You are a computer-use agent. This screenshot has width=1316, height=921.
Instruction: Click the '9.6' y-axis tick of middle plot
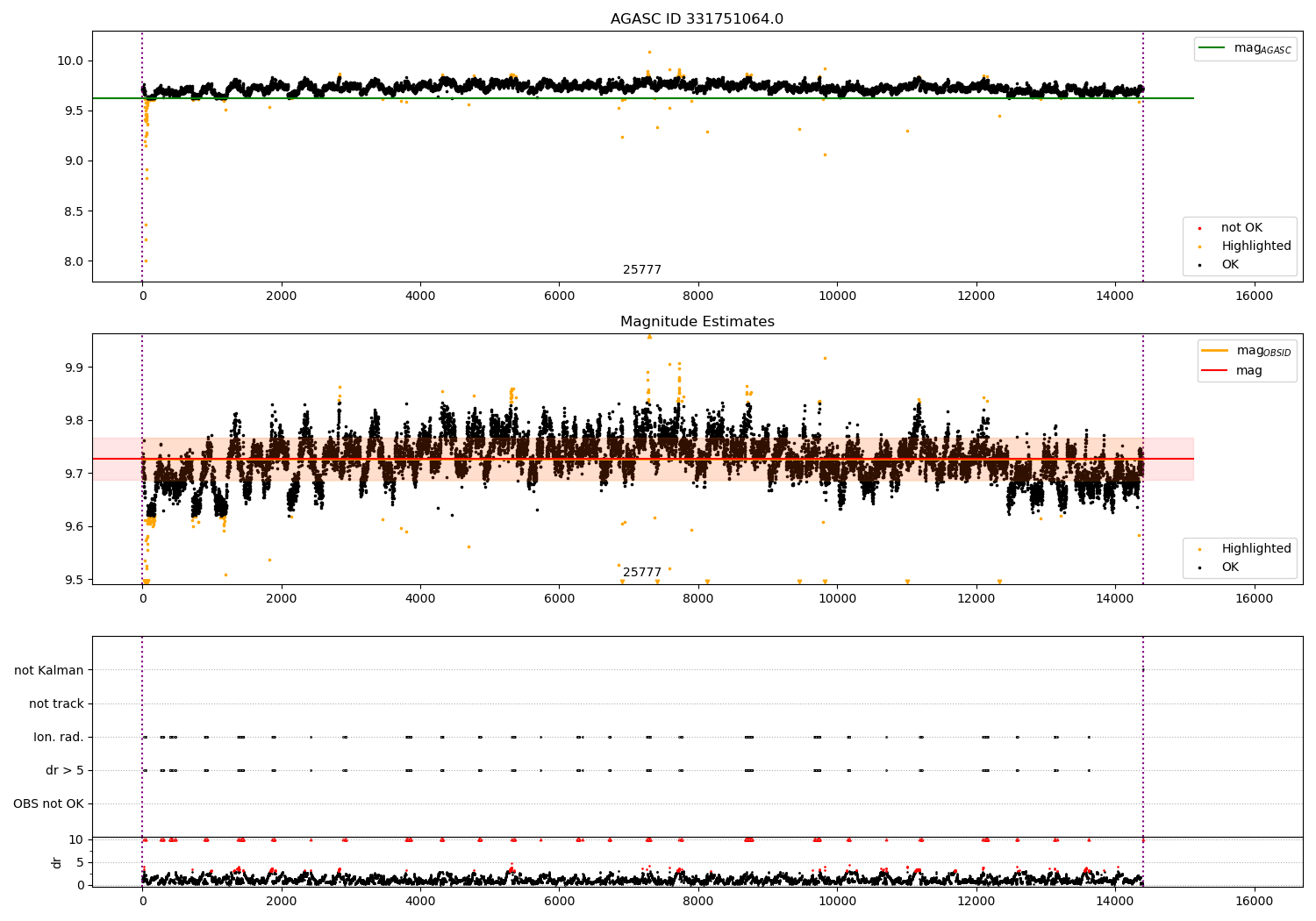tap(75, 526)
